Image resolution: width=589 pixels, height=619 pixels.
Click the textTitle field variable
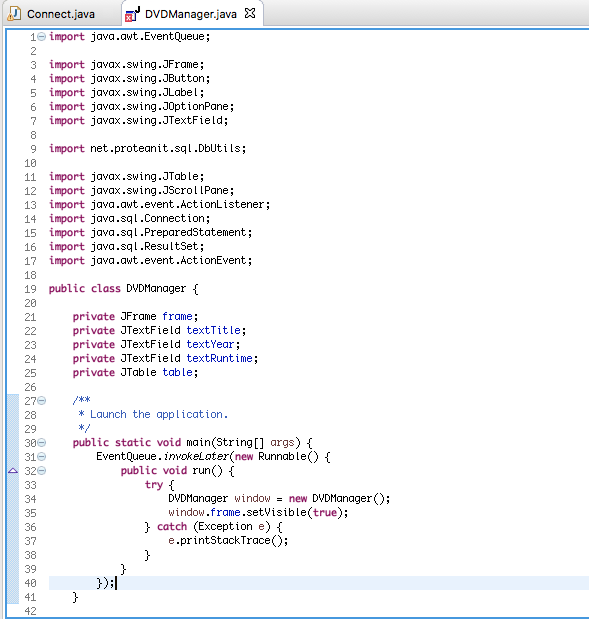coord(214,330)
